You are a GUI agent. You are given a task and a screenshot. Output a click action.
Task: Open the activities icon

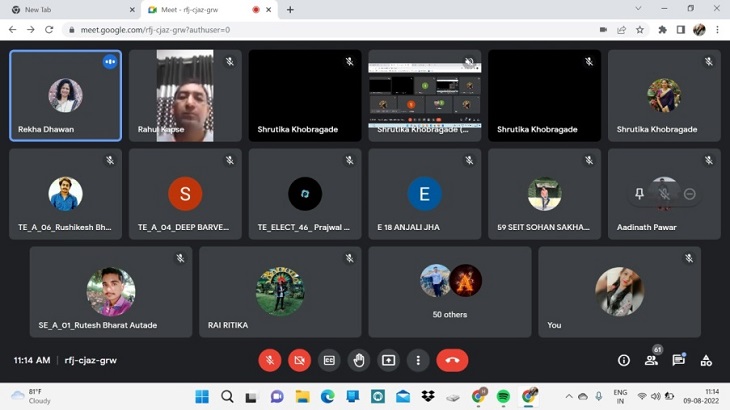point(706,360)
